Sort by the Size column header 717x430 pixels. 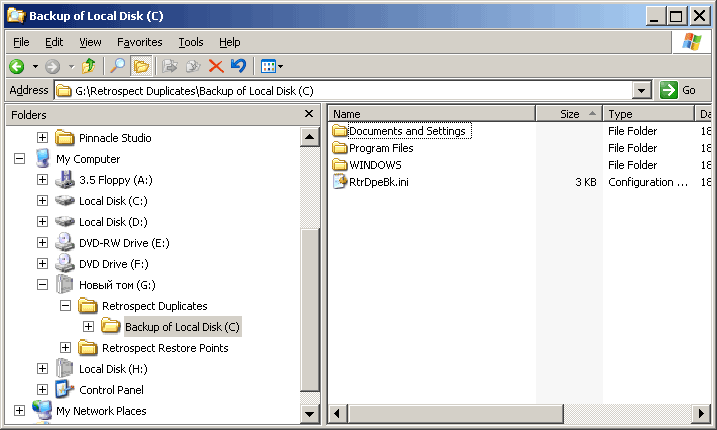[569, 113]
